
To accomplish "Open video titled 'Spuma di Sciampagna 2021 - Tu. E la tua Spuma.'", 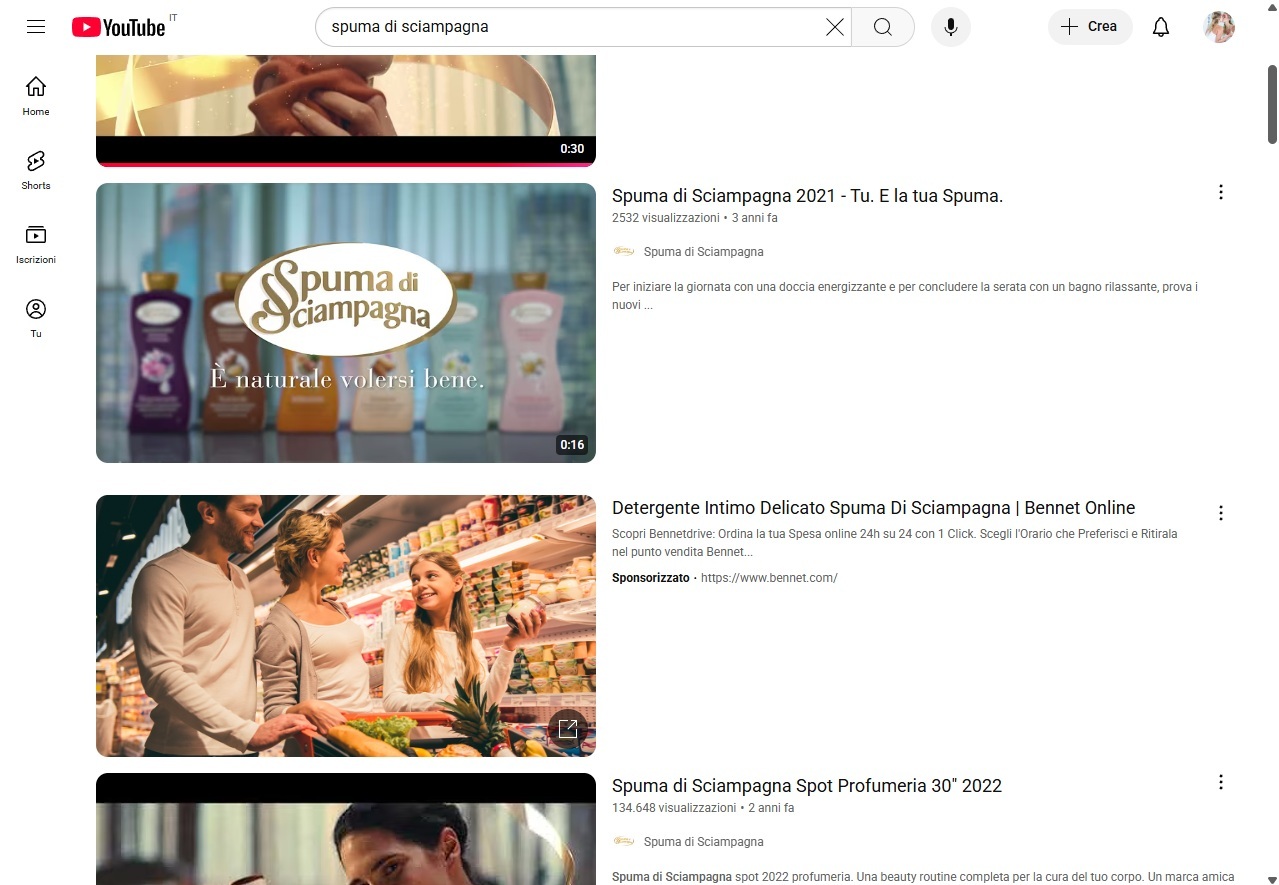I will coord(807,196).
